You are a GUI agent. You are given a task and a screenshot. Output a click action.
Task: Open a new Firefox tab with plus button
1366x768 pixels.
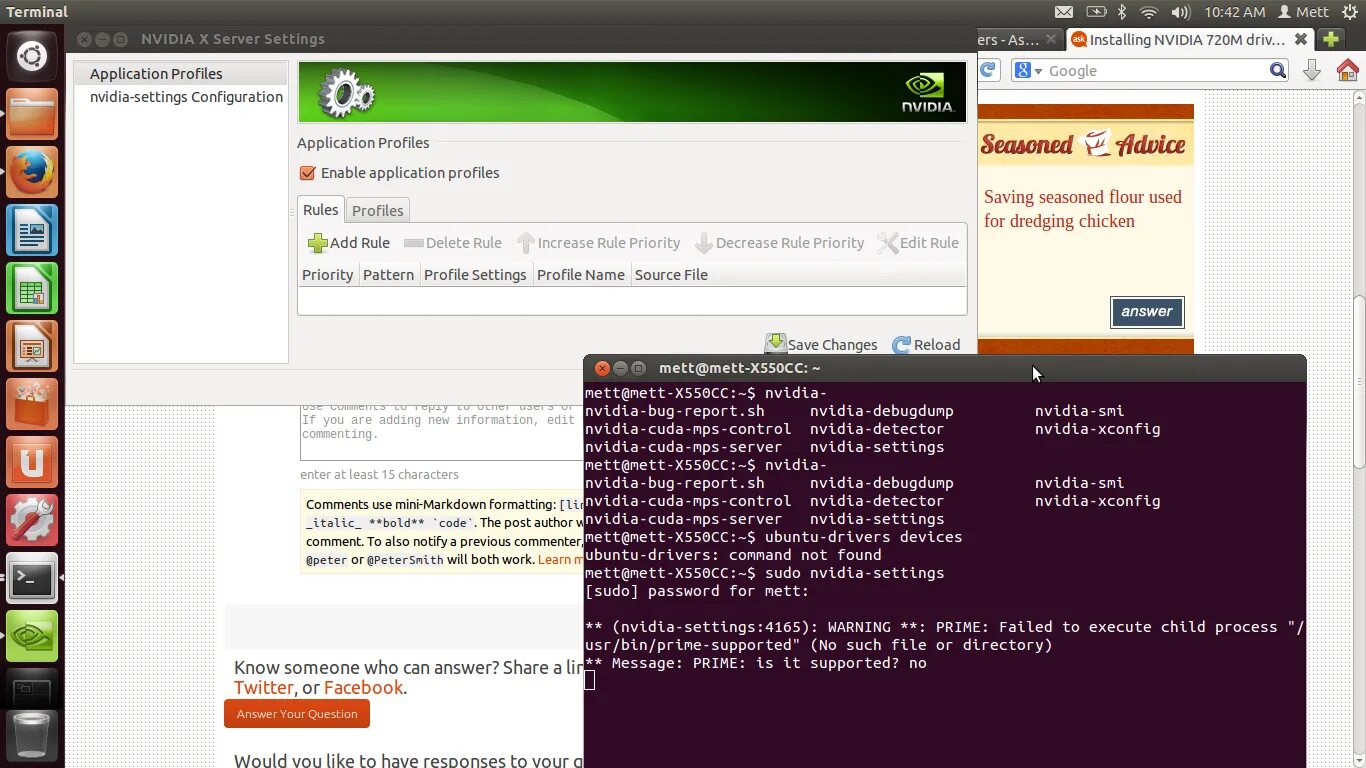(x=1330, y=40)
